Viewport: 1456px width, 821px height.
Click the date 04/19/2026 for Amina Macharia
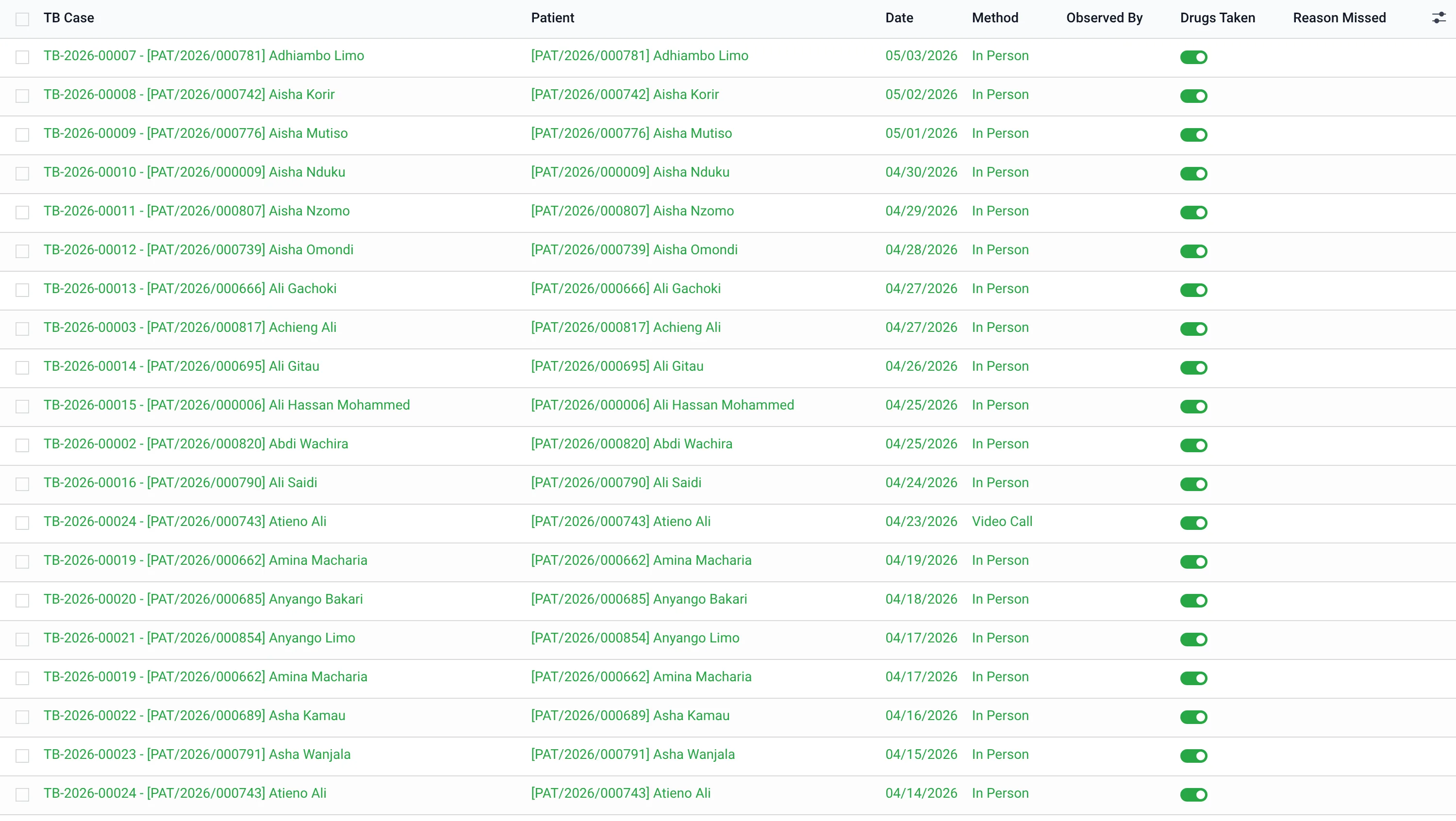(921, 560)
